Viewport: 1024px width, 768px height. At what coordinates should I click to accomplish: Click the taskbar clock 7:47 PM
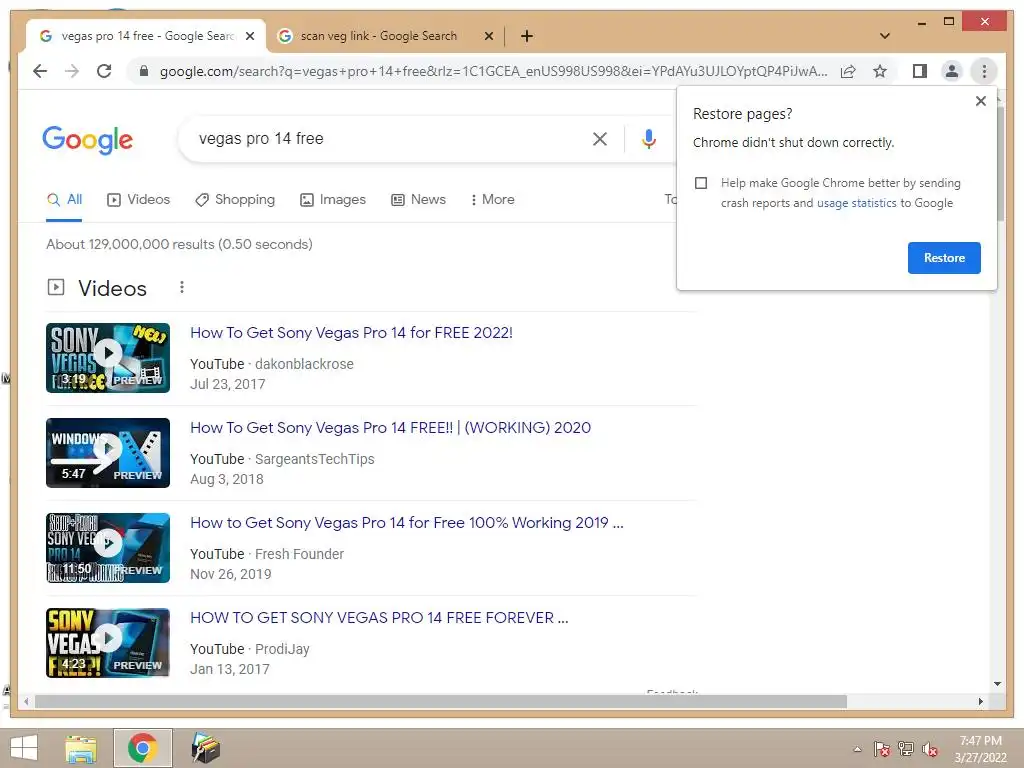click(x=980, y=741)
